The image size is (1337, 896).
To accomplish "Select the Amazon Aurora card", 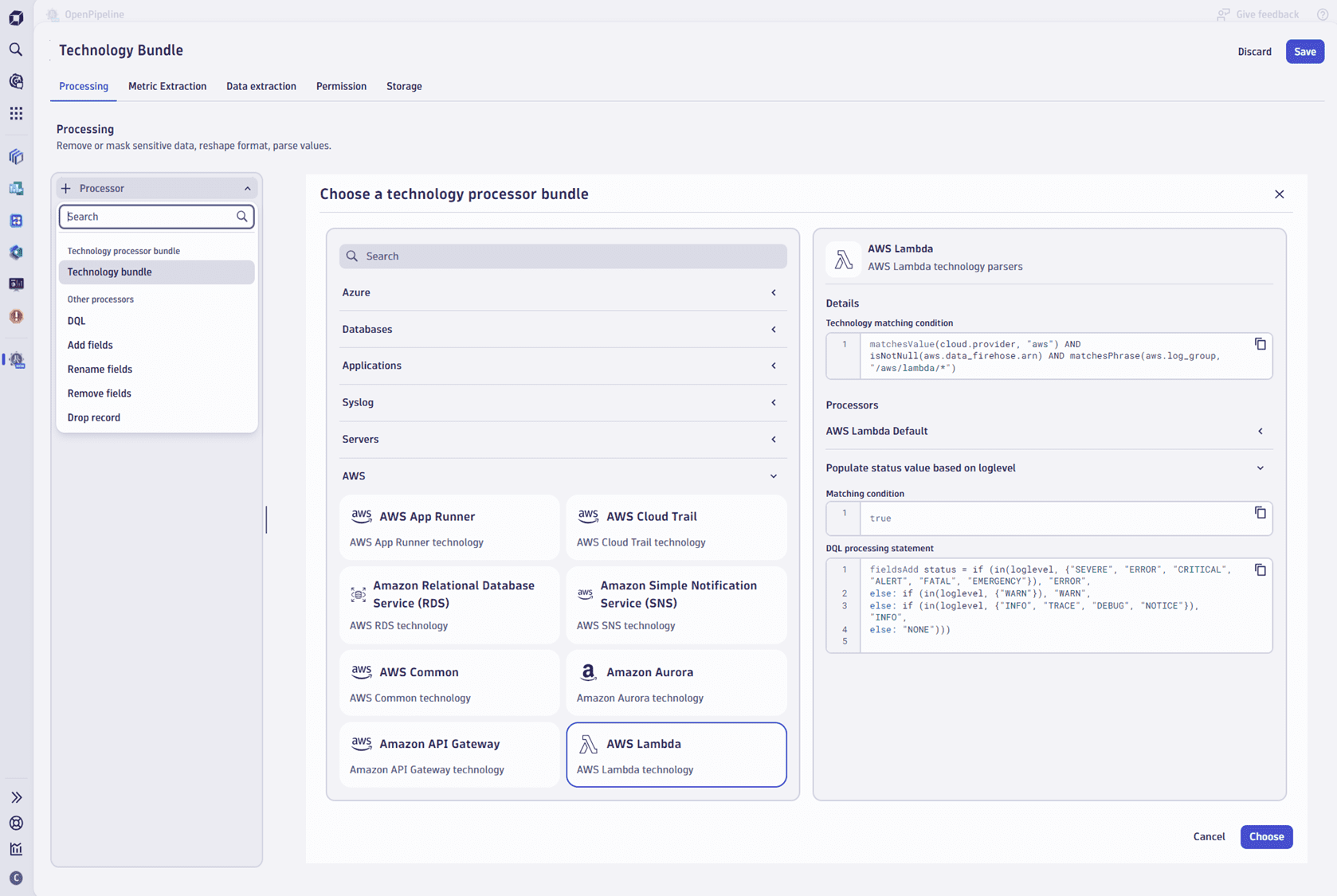I will 676,683.
